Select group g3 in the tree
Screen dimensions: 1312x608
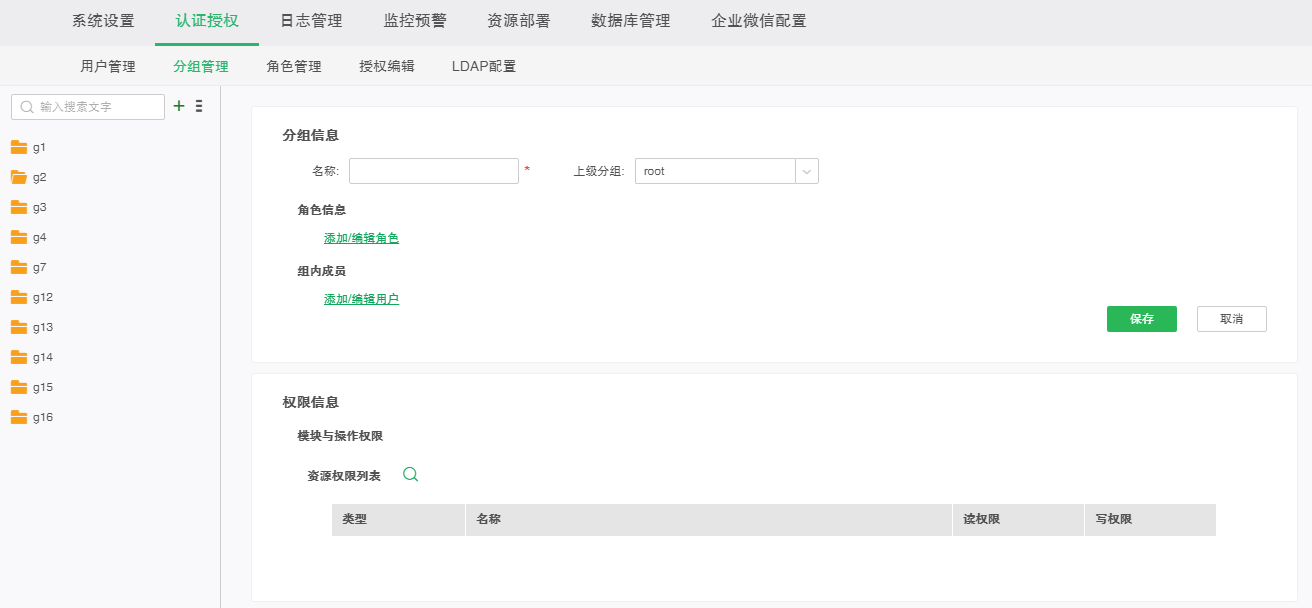41,207
